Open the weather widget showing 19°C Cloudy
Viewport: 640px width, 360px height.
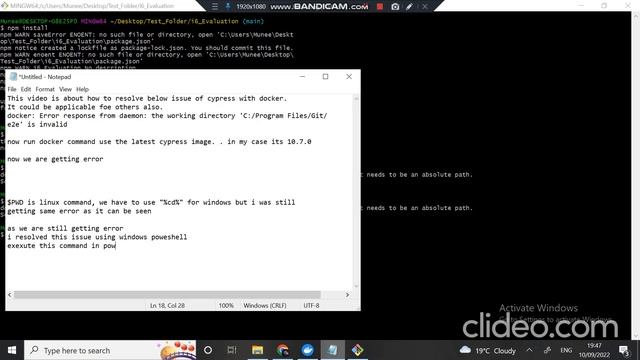[488, 350]
